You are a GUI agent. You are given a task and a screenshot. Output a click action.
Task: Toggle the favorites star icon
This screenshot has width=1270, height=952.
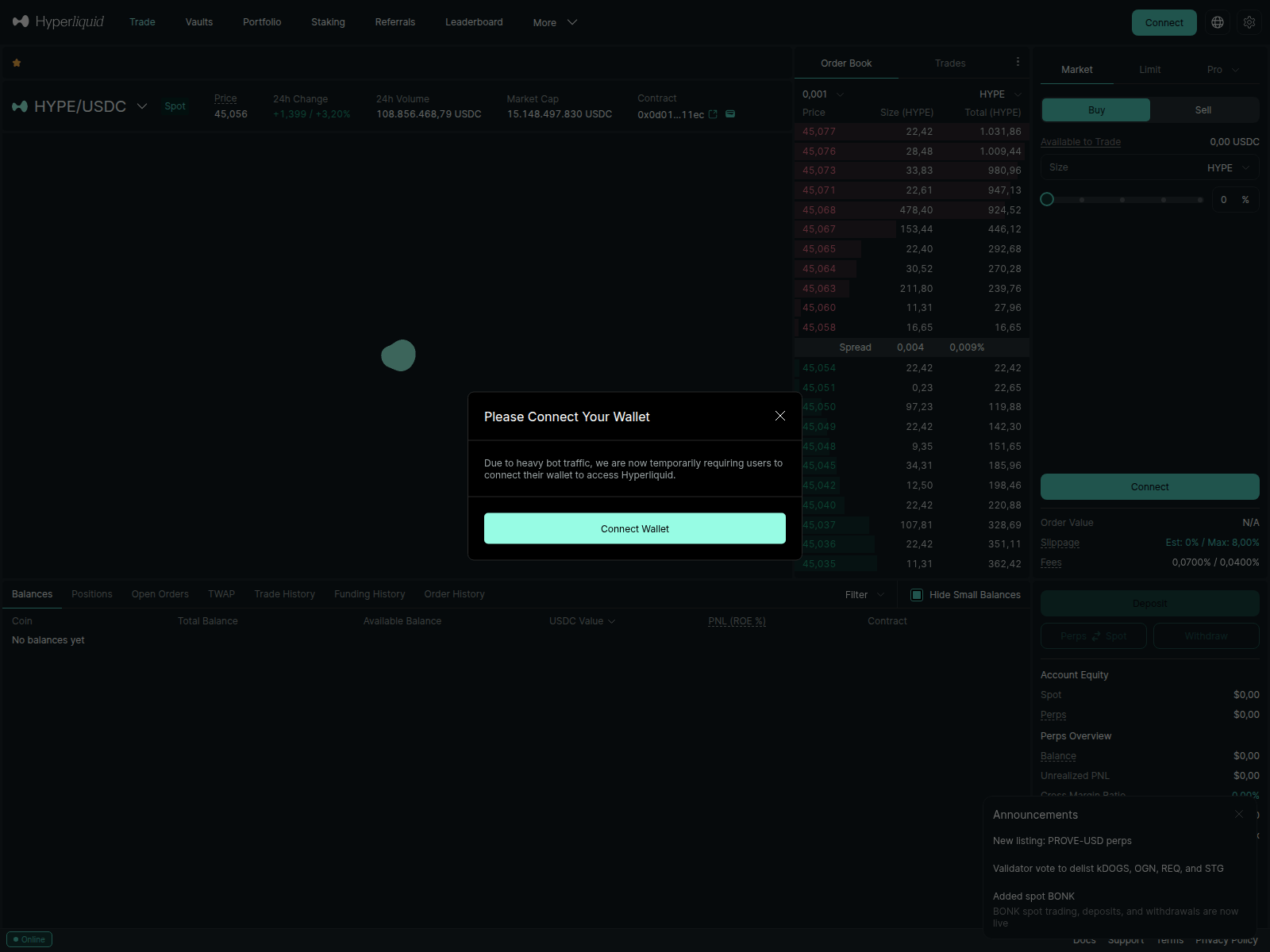pos(17,63)
